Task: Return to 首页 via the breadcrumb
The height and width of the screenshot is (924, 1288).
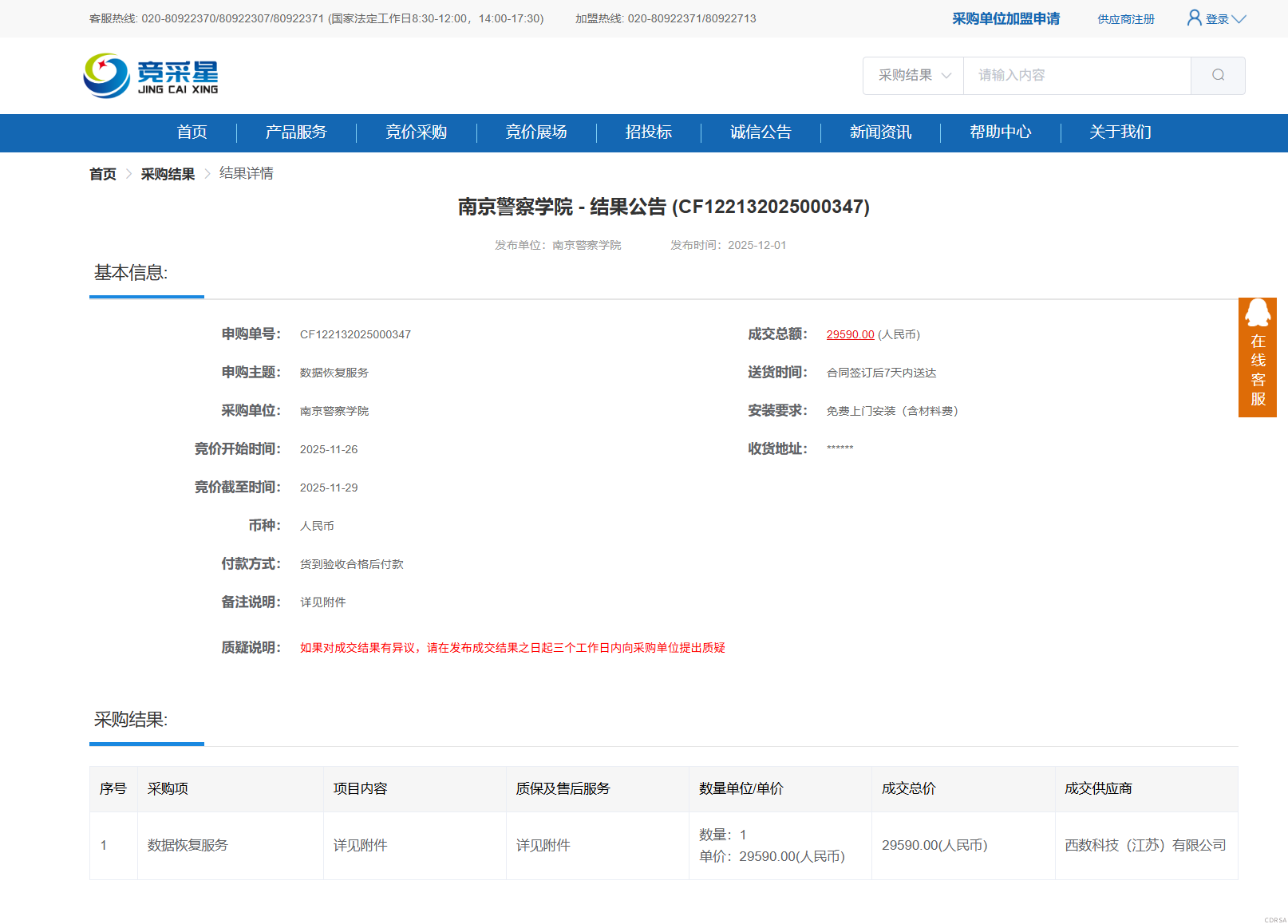Action: coord(102,173)
